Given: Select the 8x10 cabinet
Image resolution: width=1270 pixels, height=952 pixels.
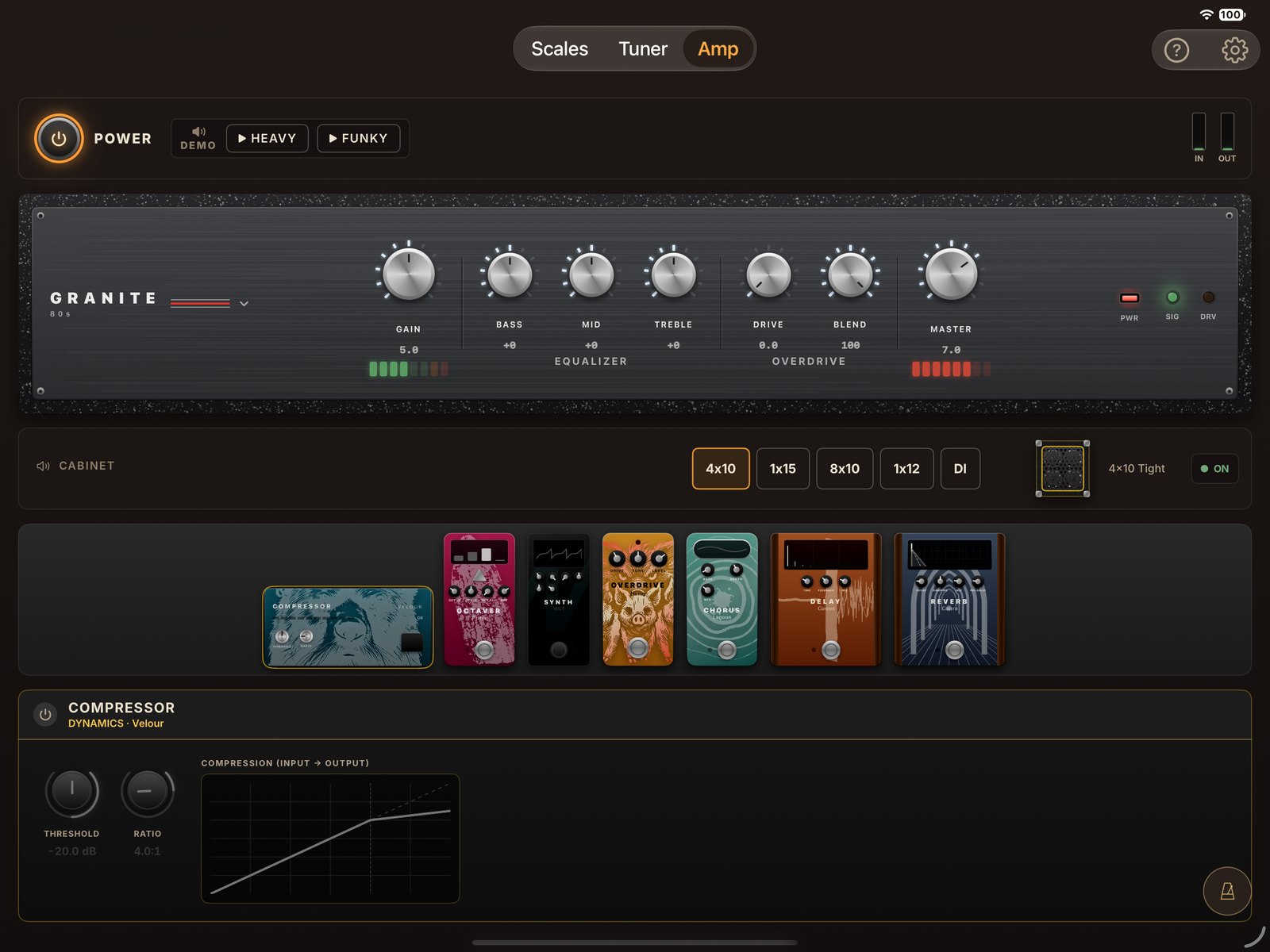Looking at the screenshot, I should [x=845, y=469].
